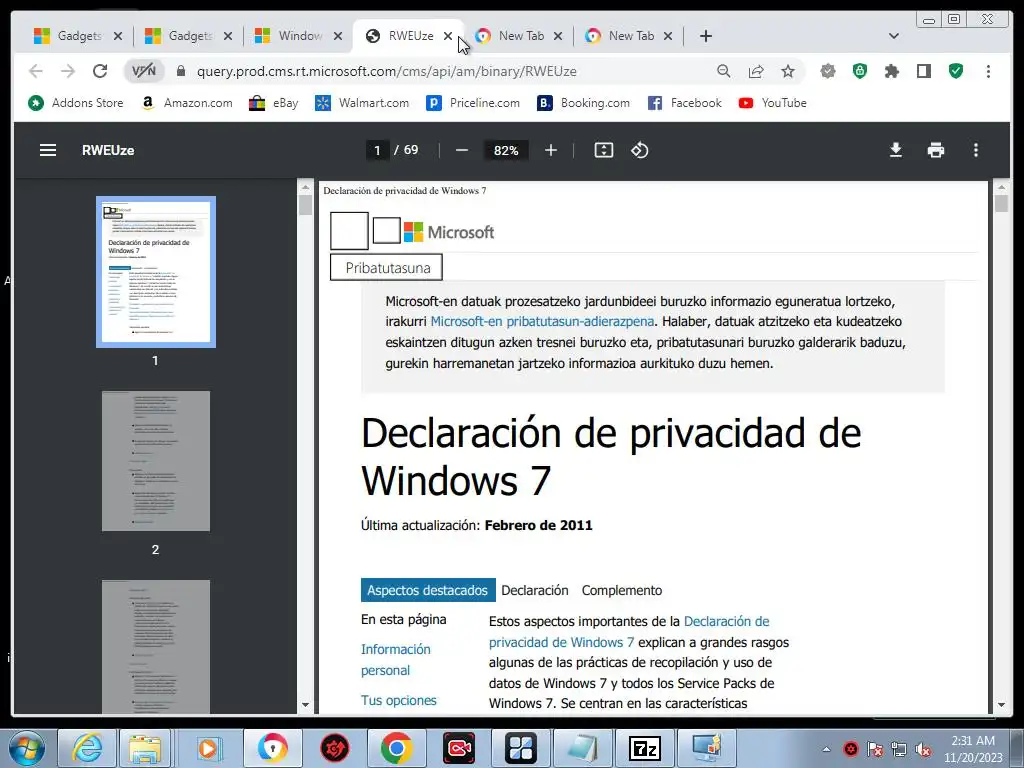Open Windows Explorer folder in taskbar
The image size is (1024, 768).
pyautogui.click(x=145, y=748)
